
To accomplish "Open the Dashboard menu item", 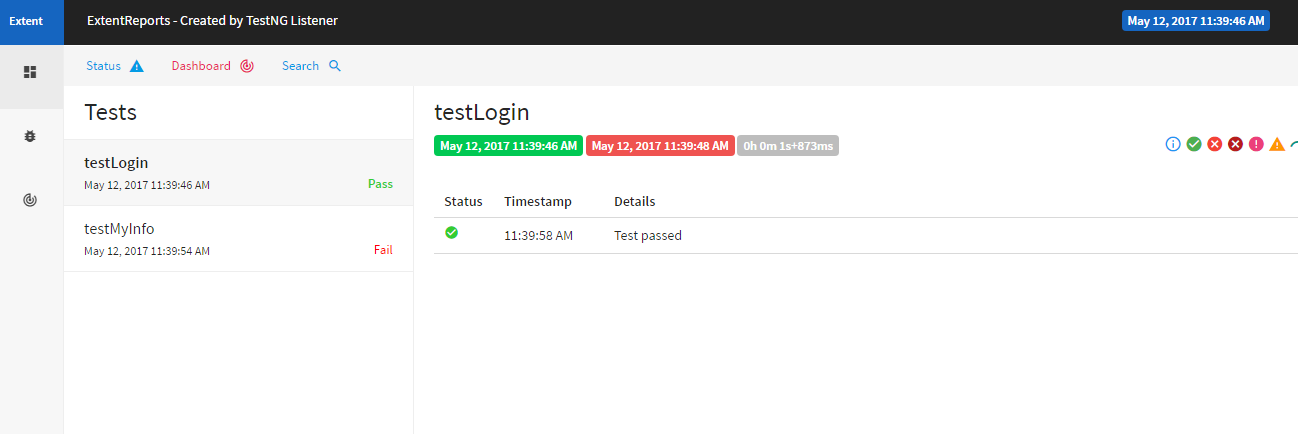I will pos(213,66).
